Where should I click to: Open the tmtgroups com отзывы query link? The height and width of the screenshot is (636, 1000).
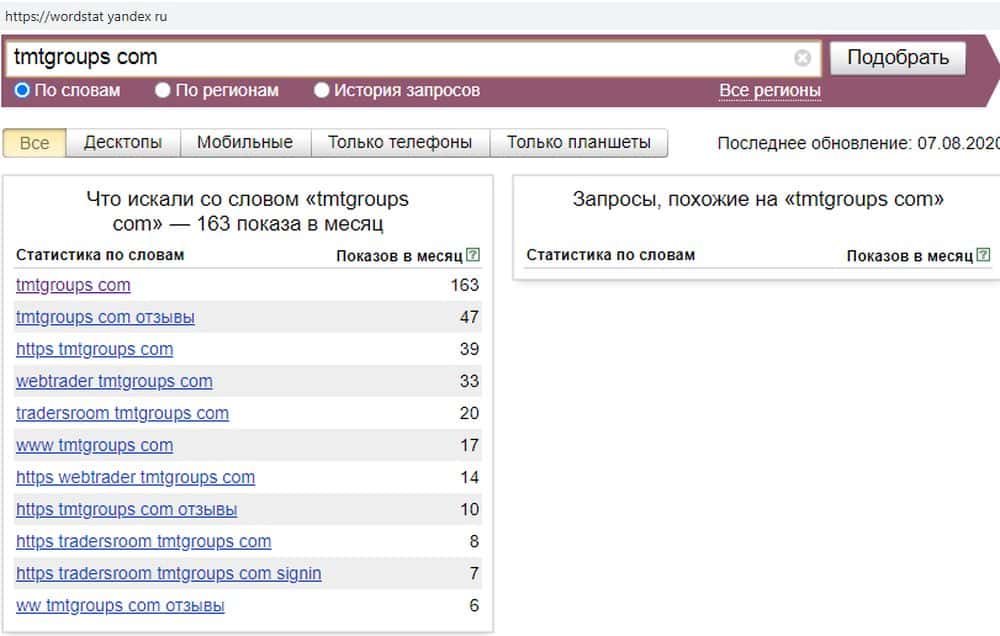point(105,318)
